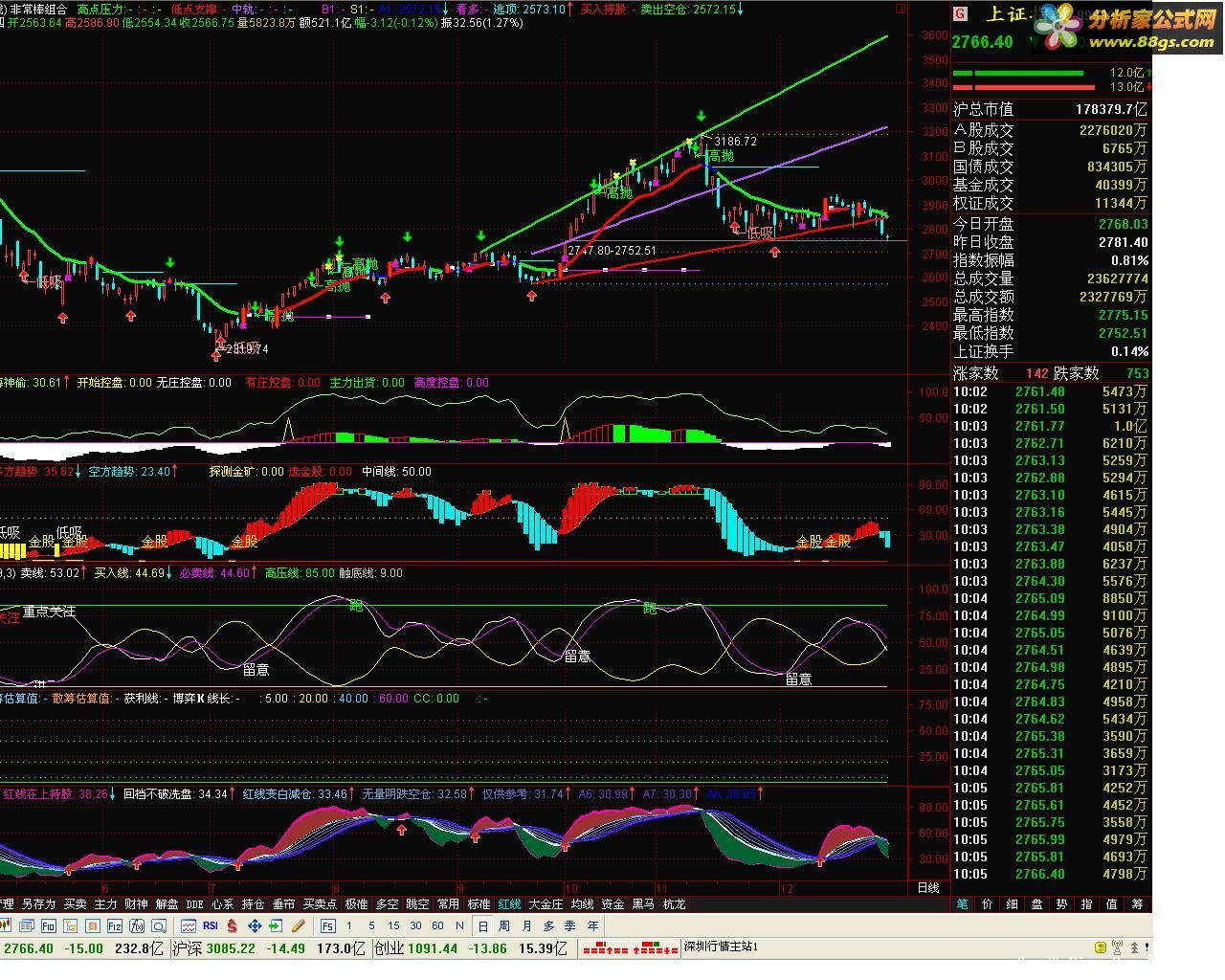
Task: Select the 年 yearly period button
Action: [592, 925]
